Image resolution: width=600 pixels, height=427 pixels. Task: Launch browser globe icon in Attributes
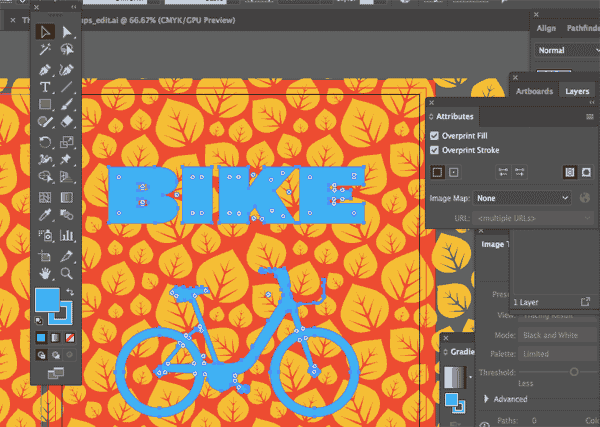pyautogui.click(x=584, y=198)
